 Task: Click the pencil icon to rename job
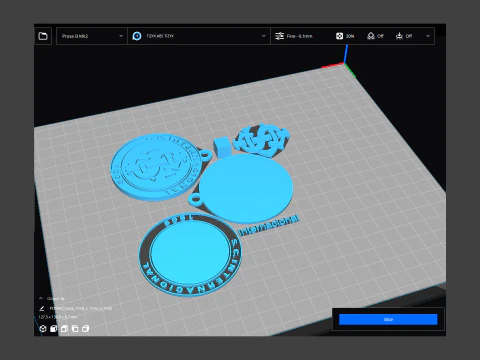(42, 308)
